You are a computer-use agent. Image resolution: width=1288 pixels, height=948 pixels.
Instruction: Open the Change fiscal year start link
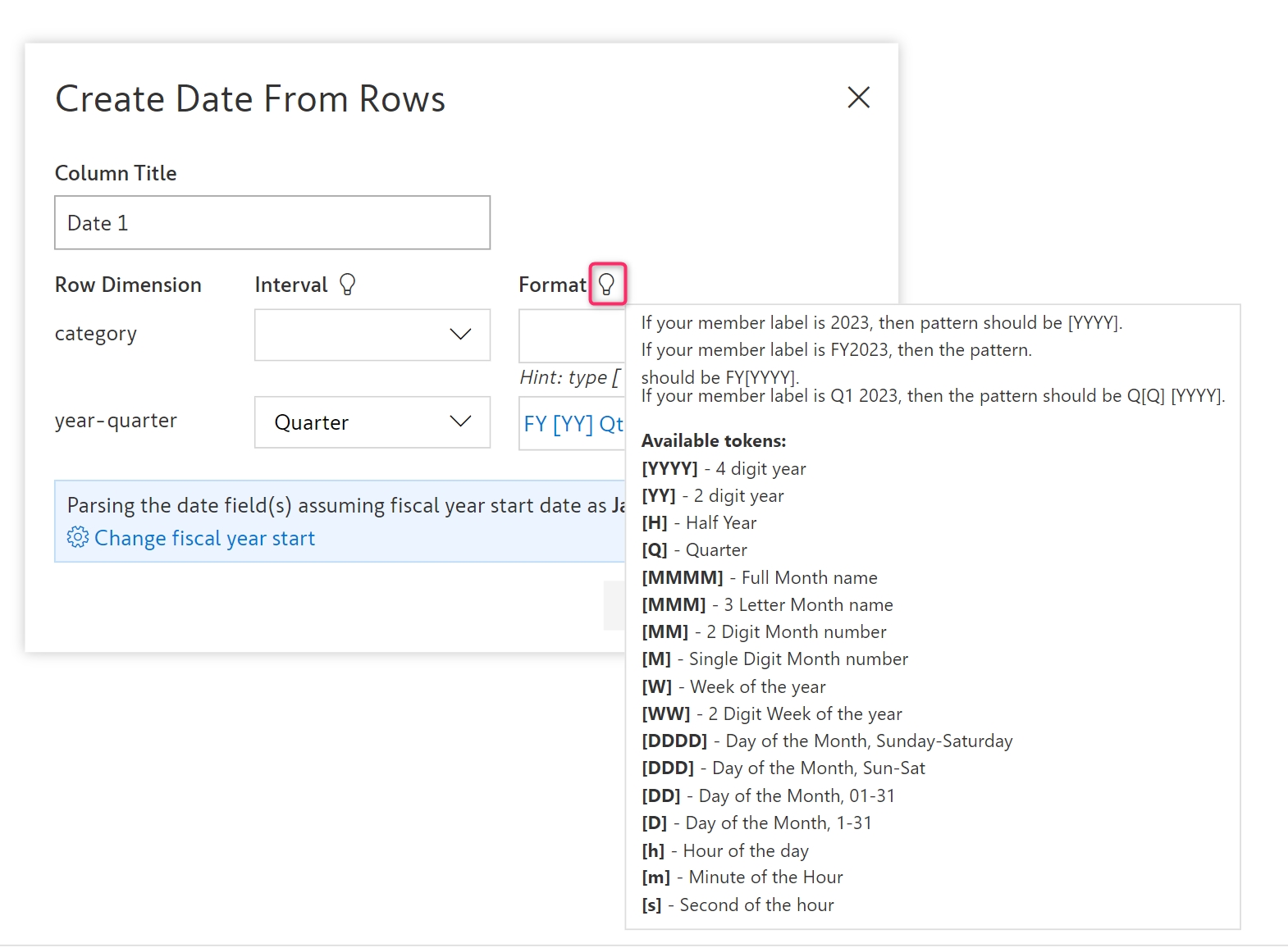pos(204,539)
